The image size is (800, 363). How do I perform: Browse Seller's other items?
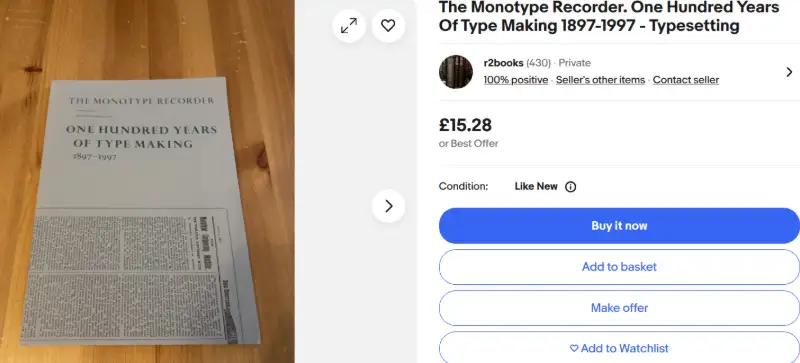click(x=600, y=80)
